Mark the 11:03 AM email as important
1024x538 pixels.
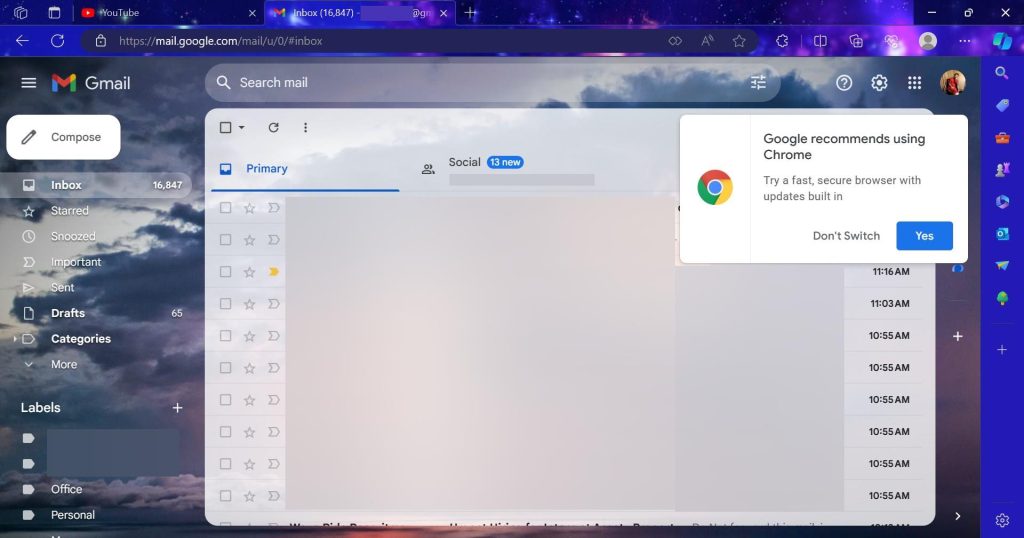coord(274,304)
